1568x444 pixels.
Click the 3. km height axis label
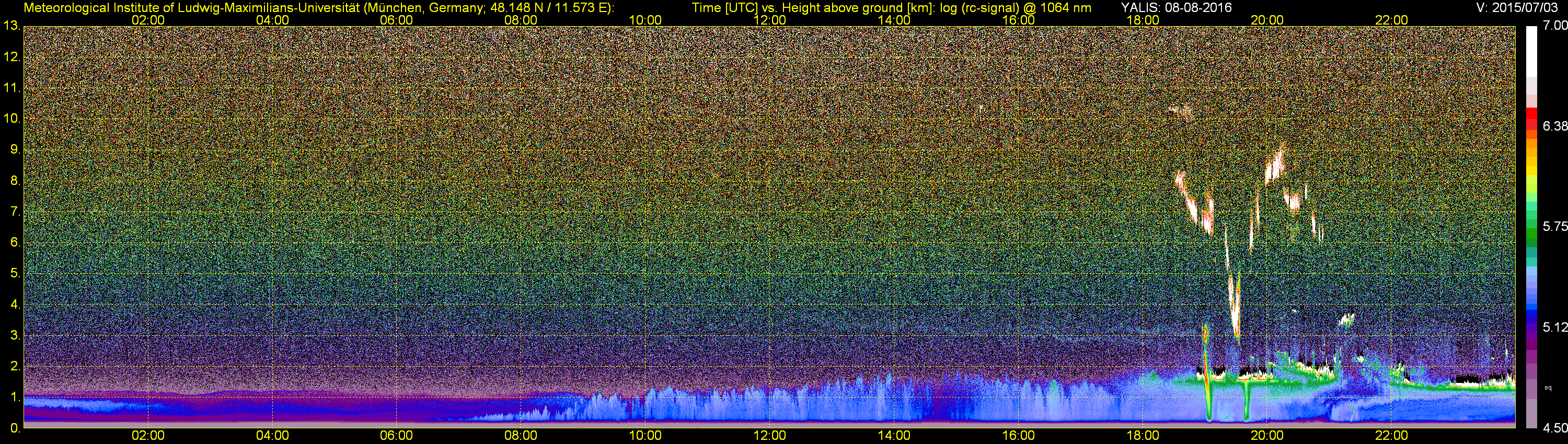pyautogui.click(x=15, y=336)
